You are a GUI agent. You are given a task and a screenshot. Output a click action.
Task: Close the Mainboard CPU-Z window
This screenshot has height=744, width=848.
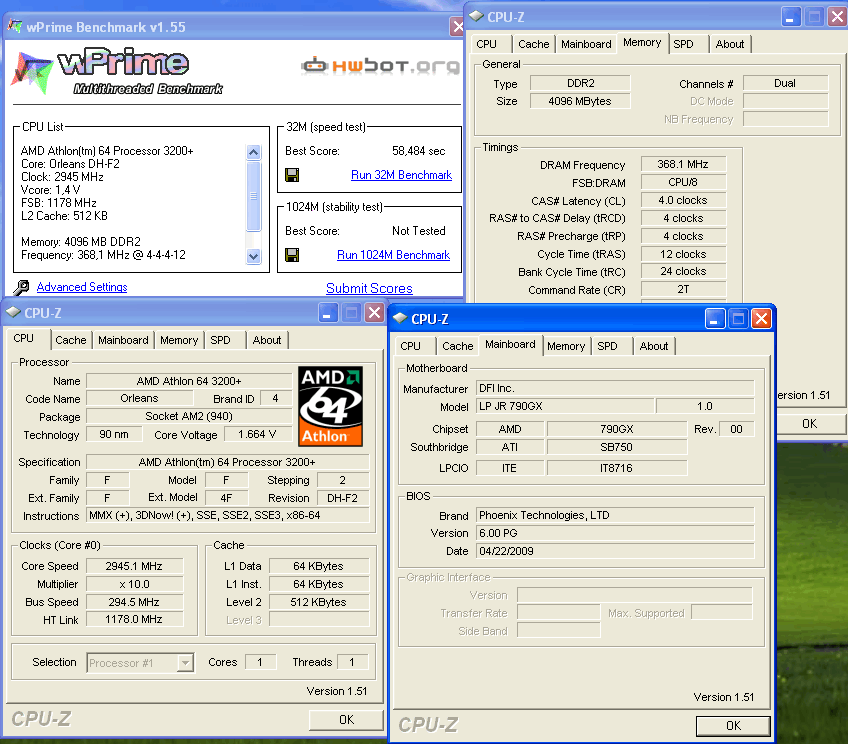pyautogui.click(x=761, y=319)
